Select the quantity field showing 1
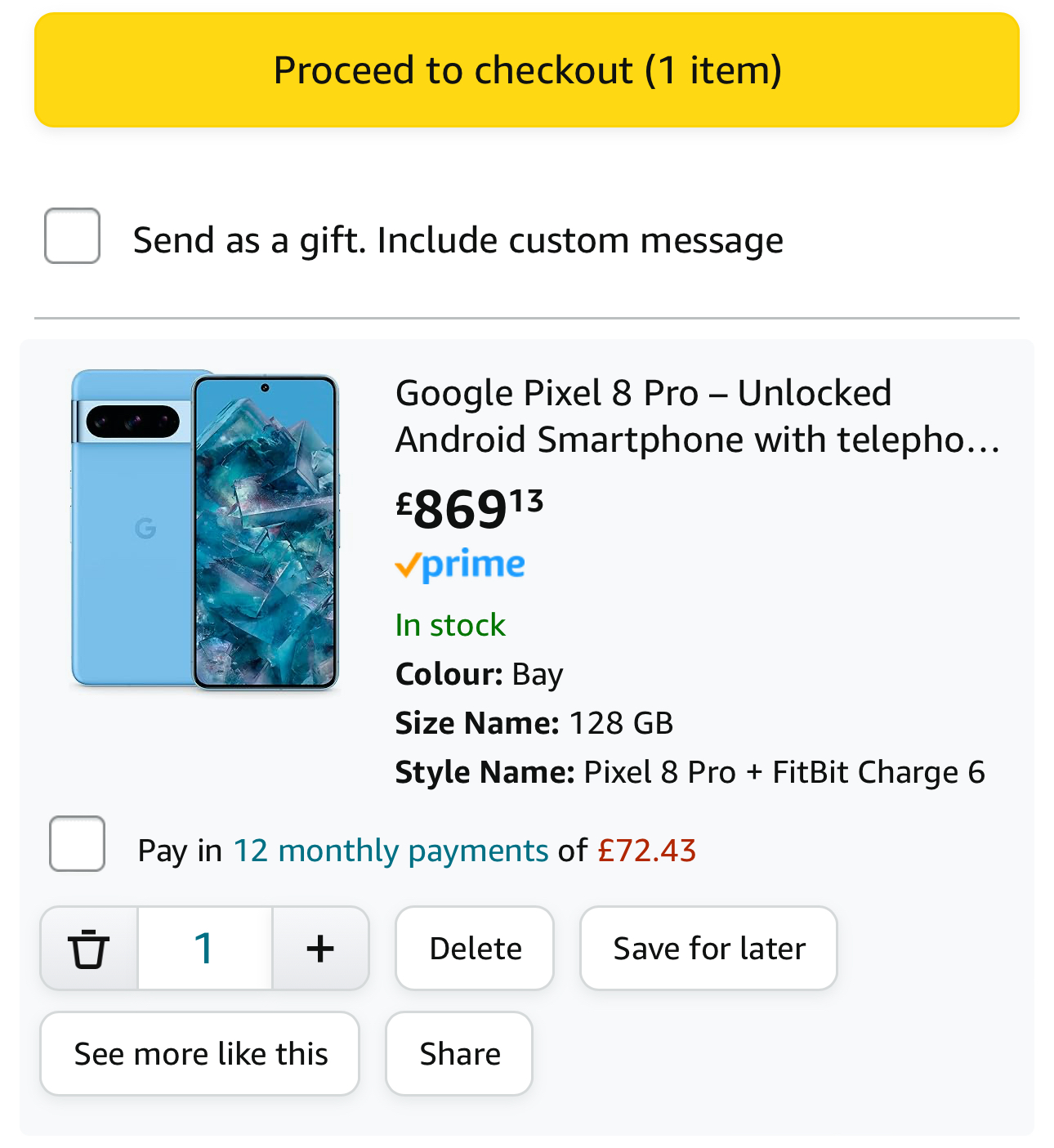This screenshot has width=1054, height=1148. [204, 949]
